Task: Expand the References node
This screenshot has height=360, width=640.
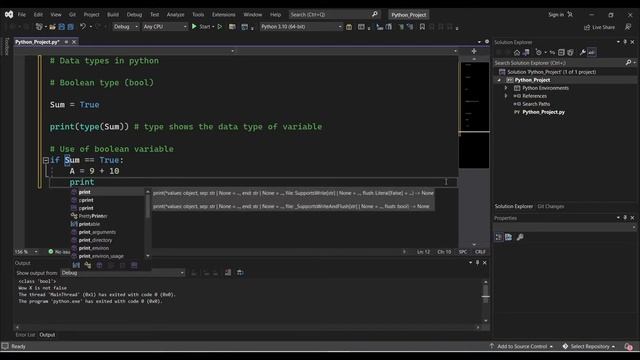Action: pyautogui.click(x=506, y=96)
